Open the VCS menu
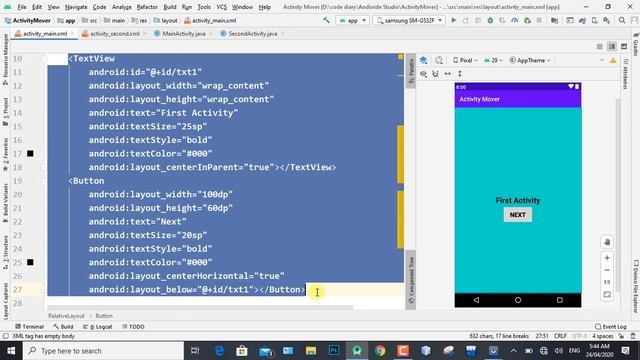The height and width of the screenshot is (360, 640). click(x=222, y=7)
